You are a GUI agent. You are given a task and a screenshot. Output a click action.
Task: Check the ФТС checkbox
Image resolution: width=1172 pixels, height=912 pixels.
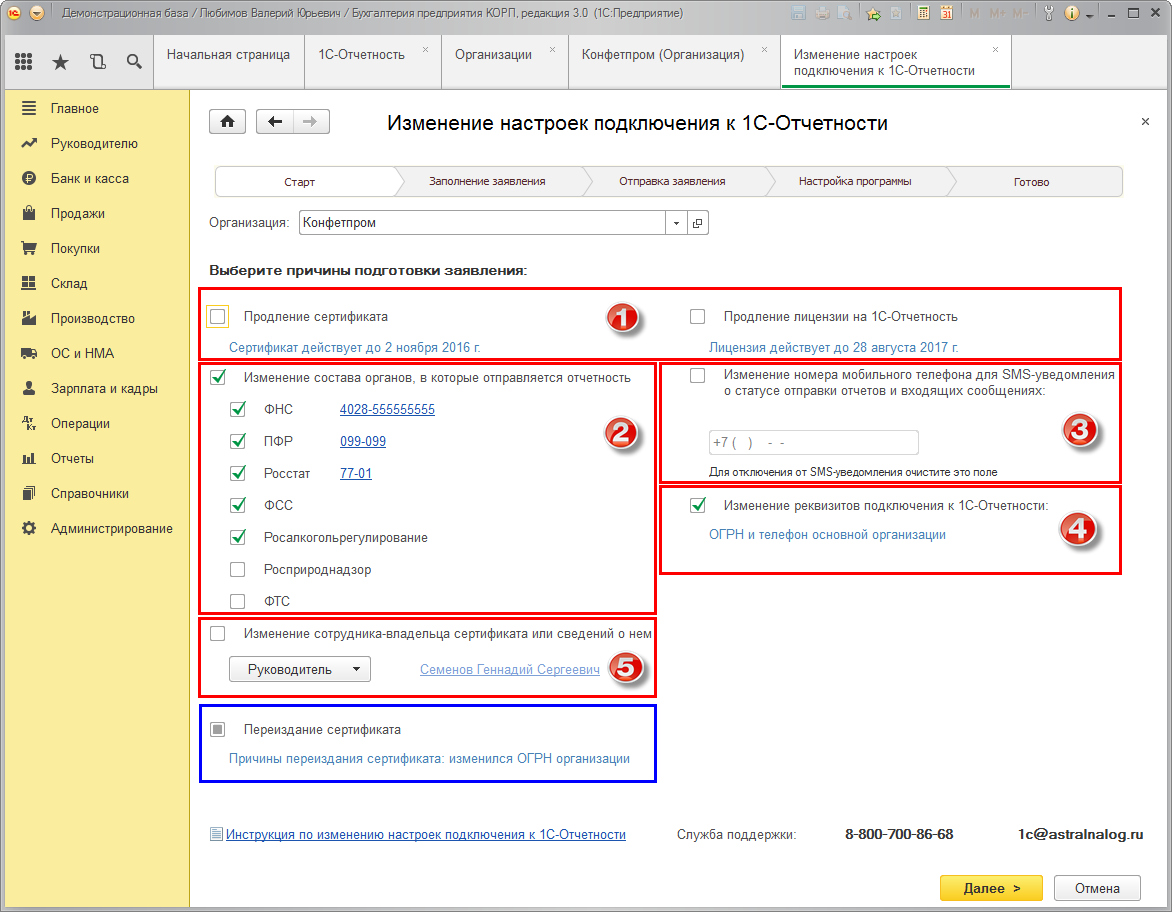click(x=238, y=601)
